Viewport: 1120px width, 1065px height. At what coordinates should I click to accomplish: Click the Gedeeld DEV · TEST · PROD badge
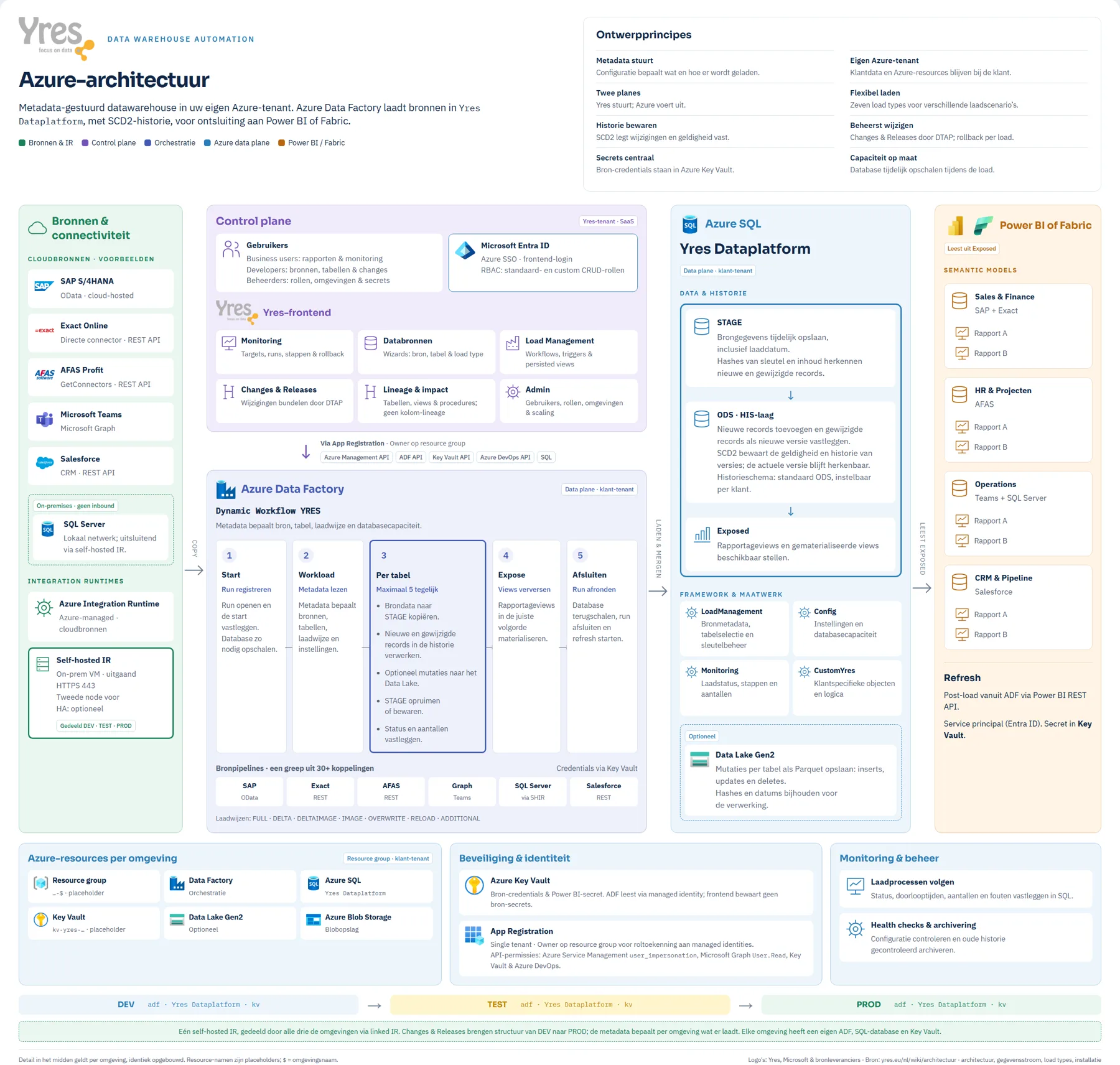tap(96, 726)
